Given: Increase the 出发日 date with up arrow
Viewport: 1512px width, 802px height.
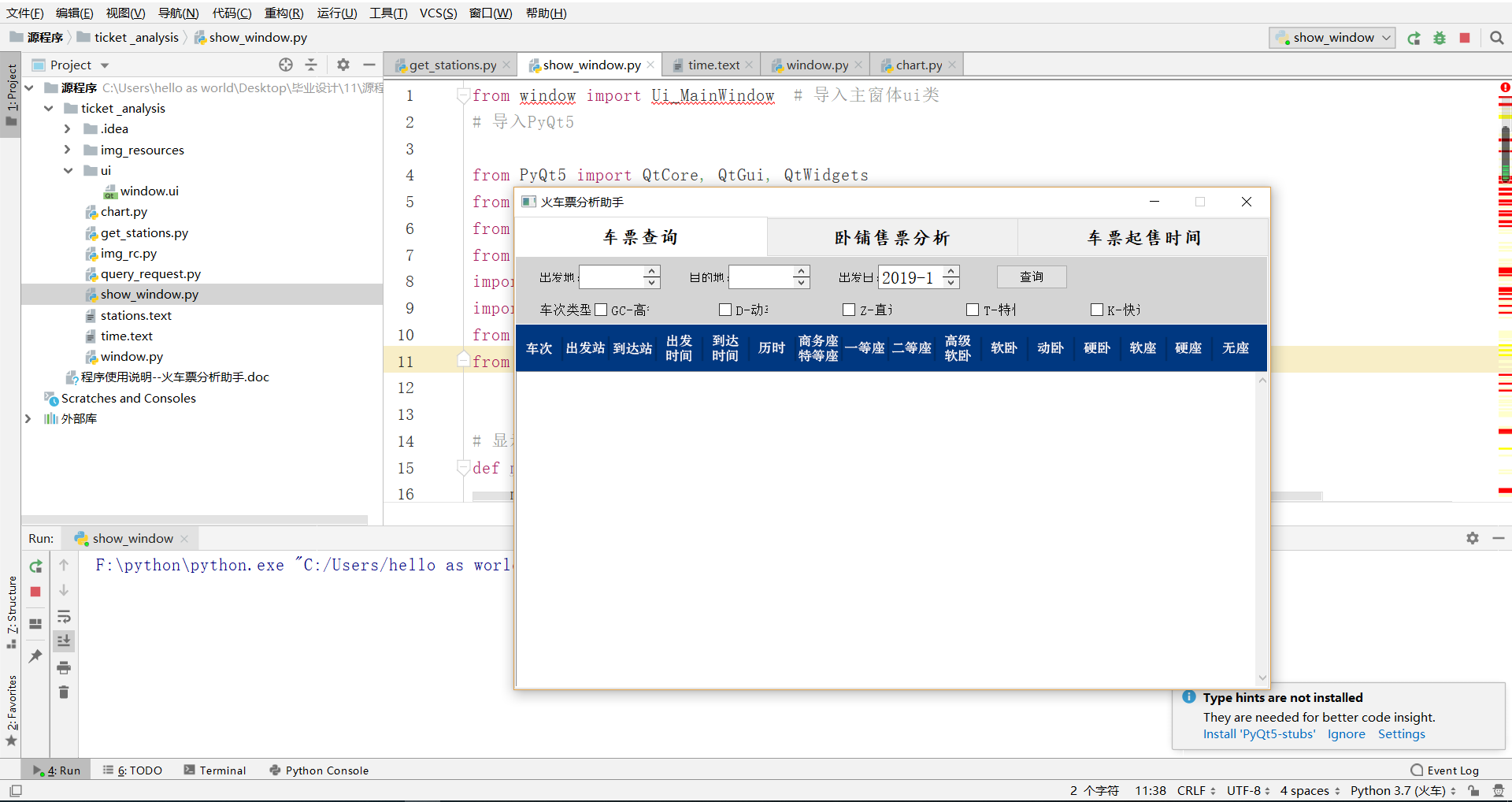Looking at the screenshot, I should click(x=951, y=271).
